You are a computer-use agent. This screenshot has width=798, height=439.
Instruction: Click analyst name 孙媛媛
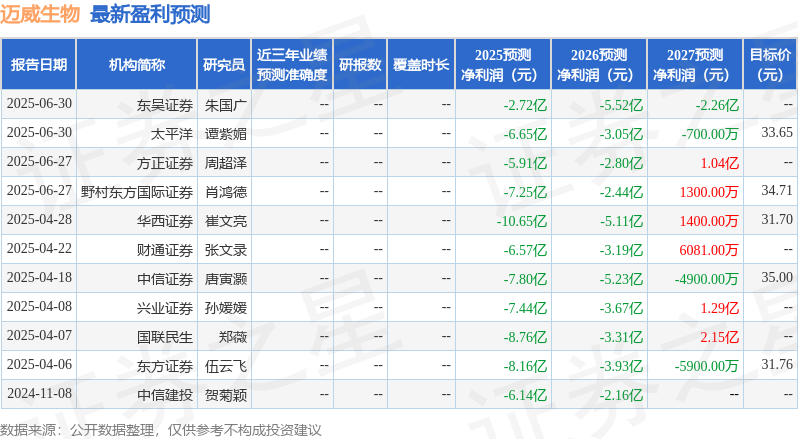click(x=226, y=308)
